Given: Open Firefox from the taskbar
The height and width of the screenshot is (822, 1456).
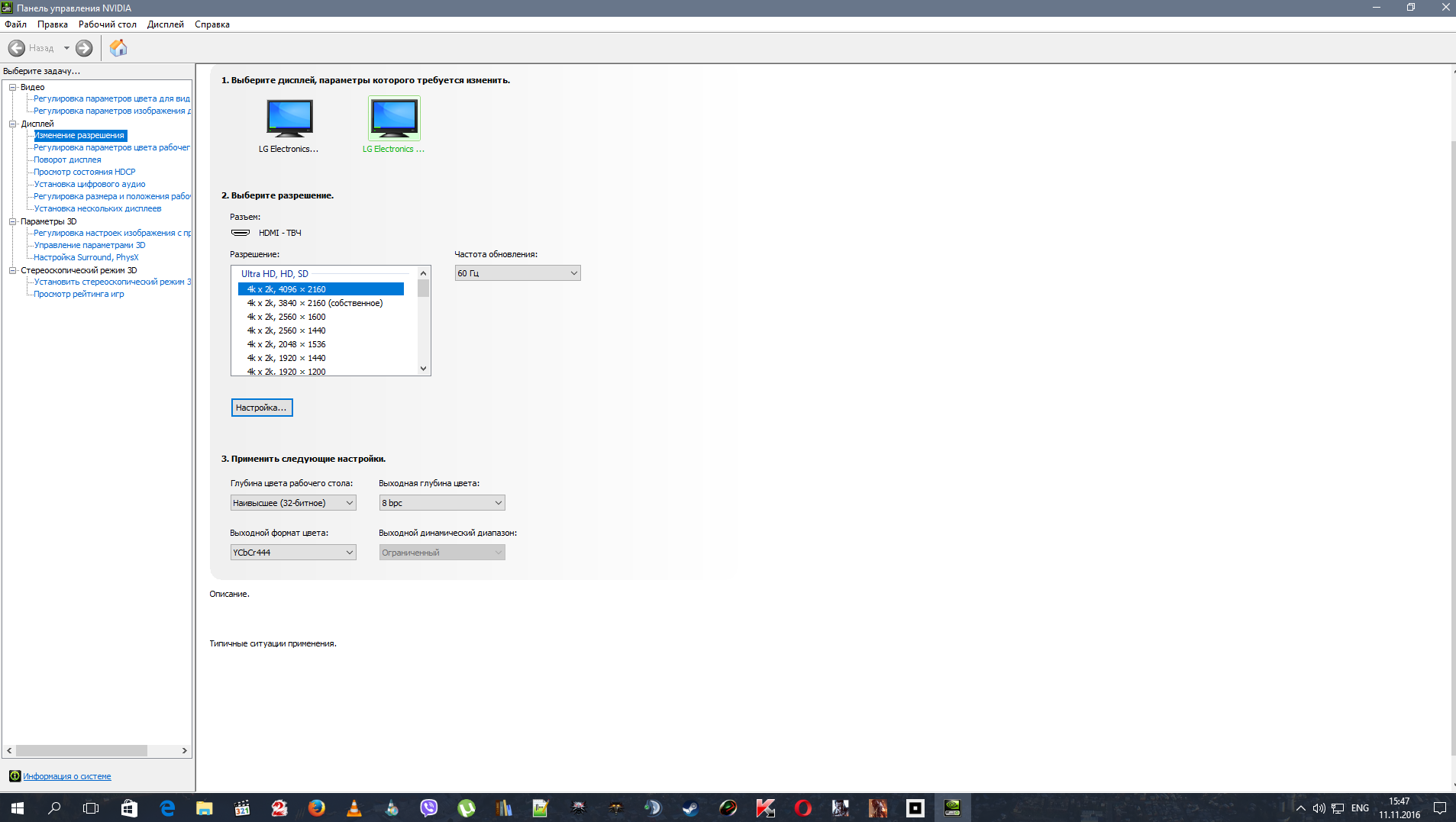Looking at the screenshot, I should (x=317, y=807).
